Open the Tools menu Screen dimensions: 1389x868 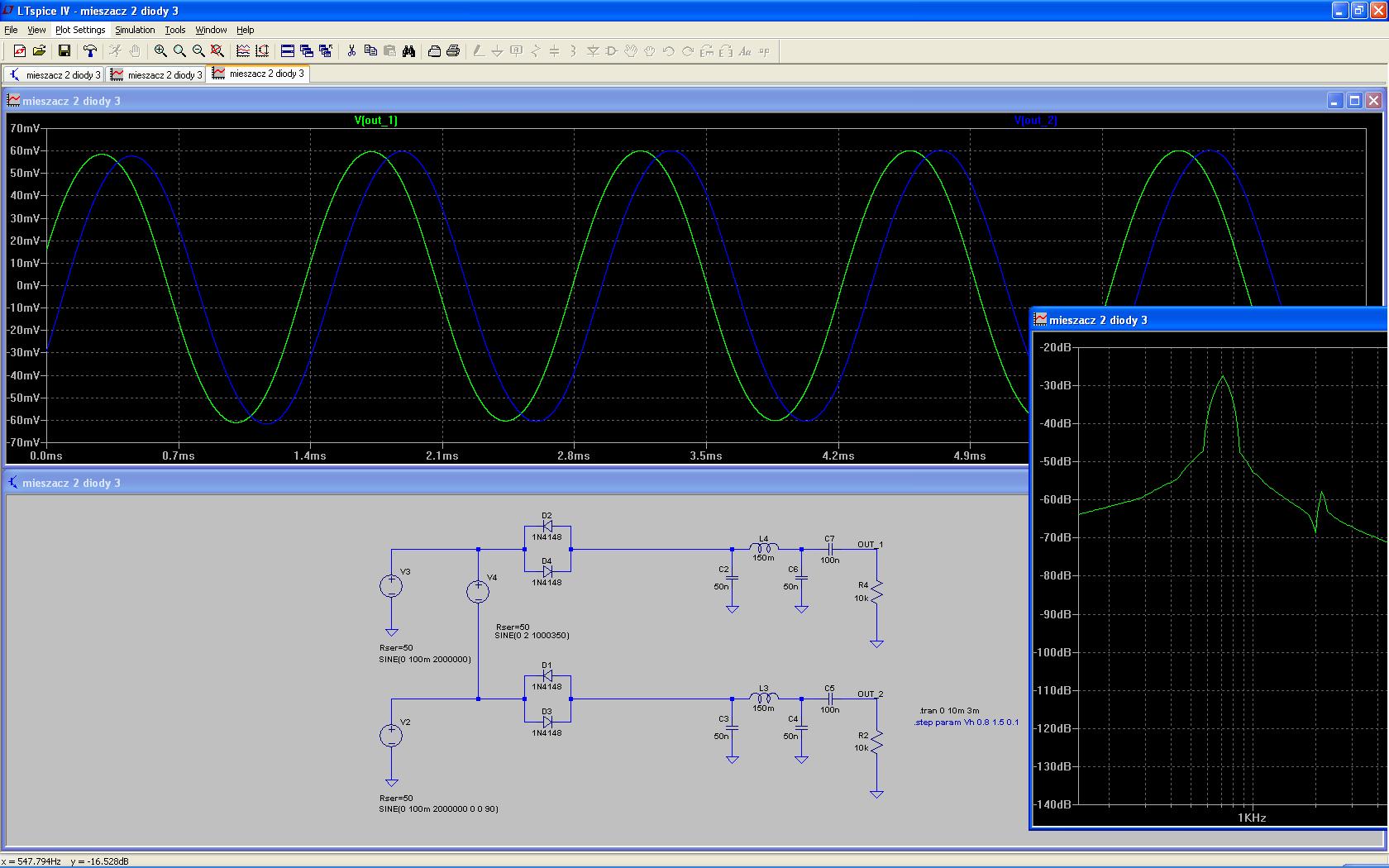pos(174,30)
